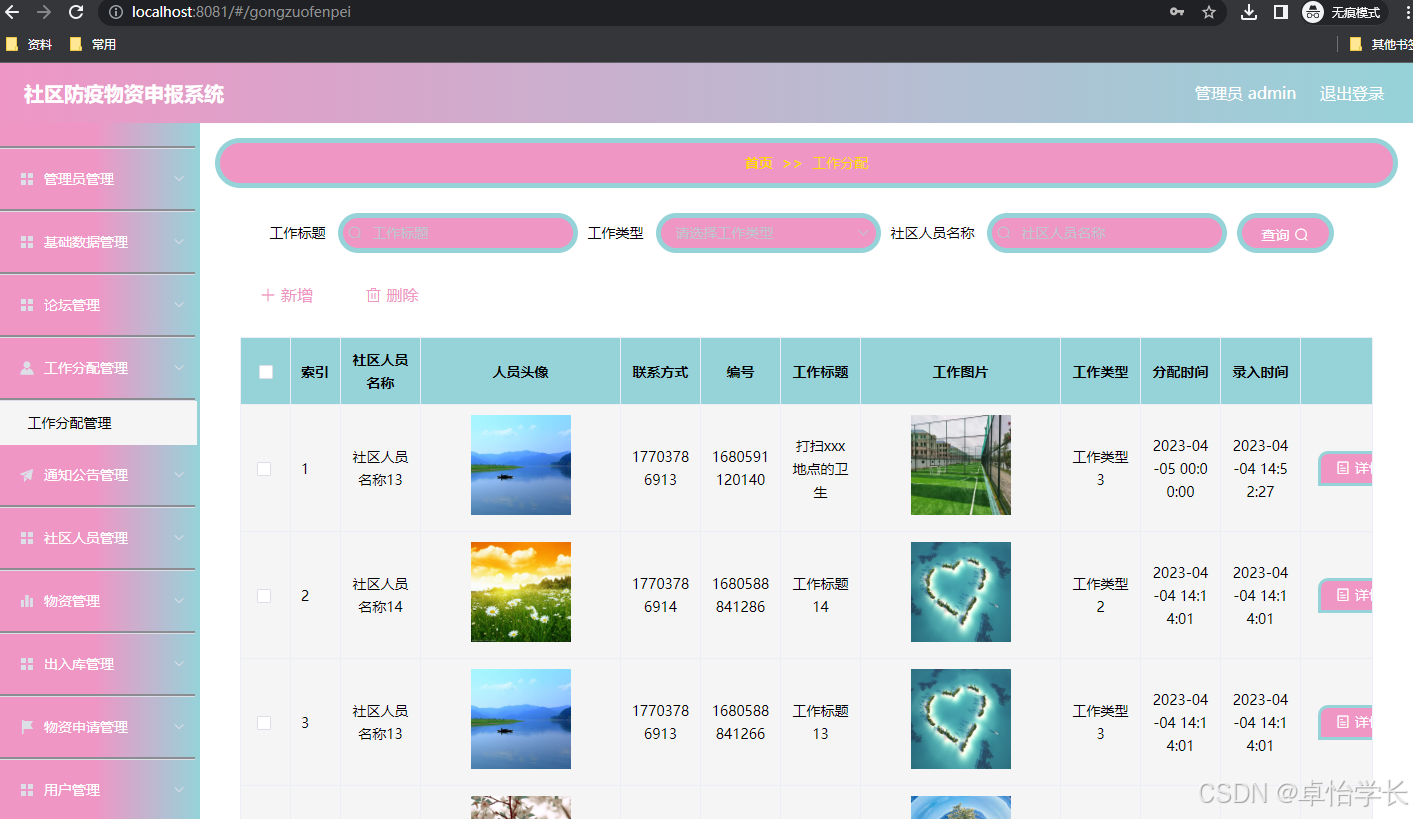The height and width of the screenshot is (819, 1413).
Task: Open the daisy field avatar in row 2
Action: coord(521,592)
